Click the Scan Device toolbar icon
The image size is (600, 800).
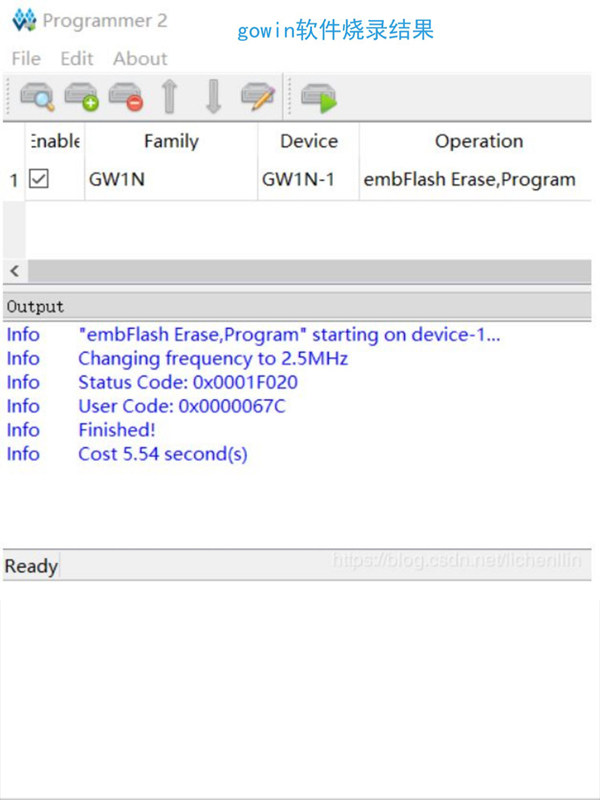point(37,96)
